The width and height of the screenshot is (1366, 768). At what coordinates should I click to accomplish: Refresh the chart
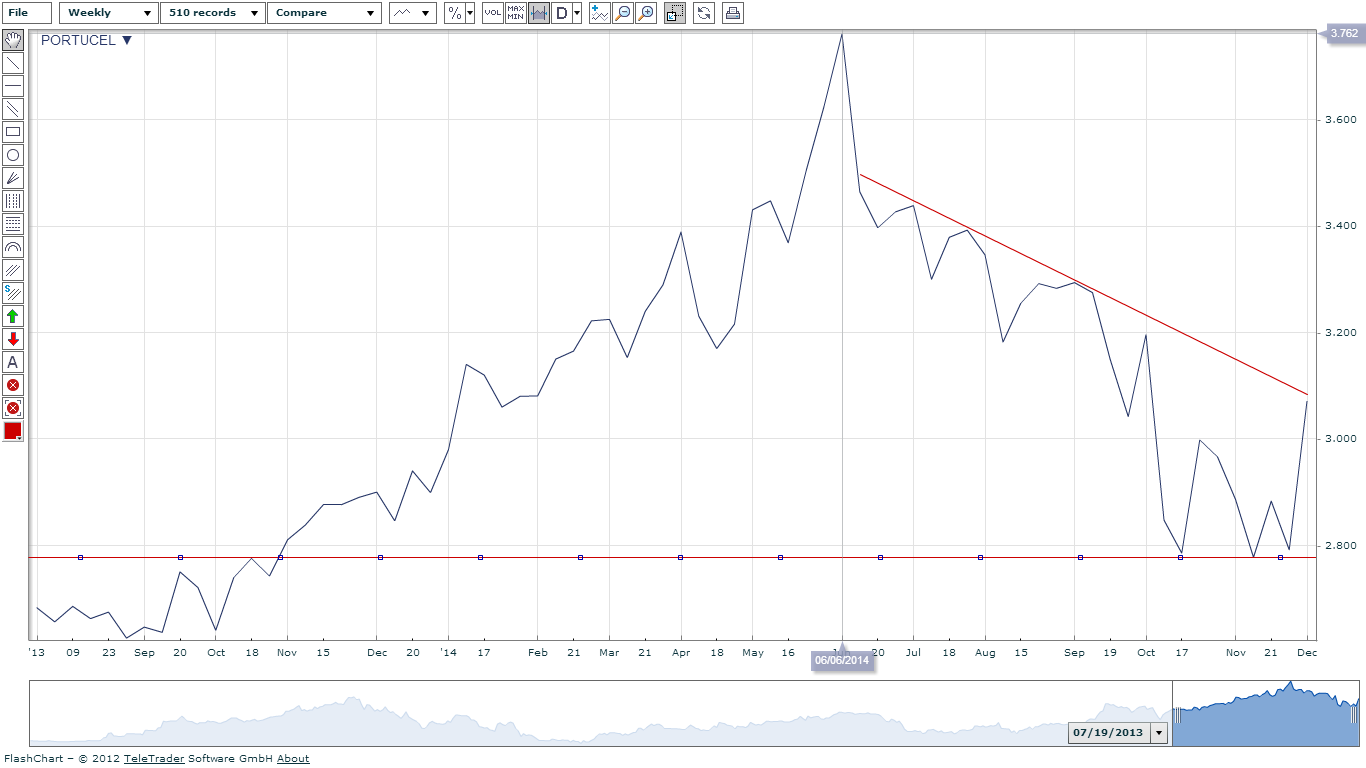pyautogui.click(x=704, y=13)
